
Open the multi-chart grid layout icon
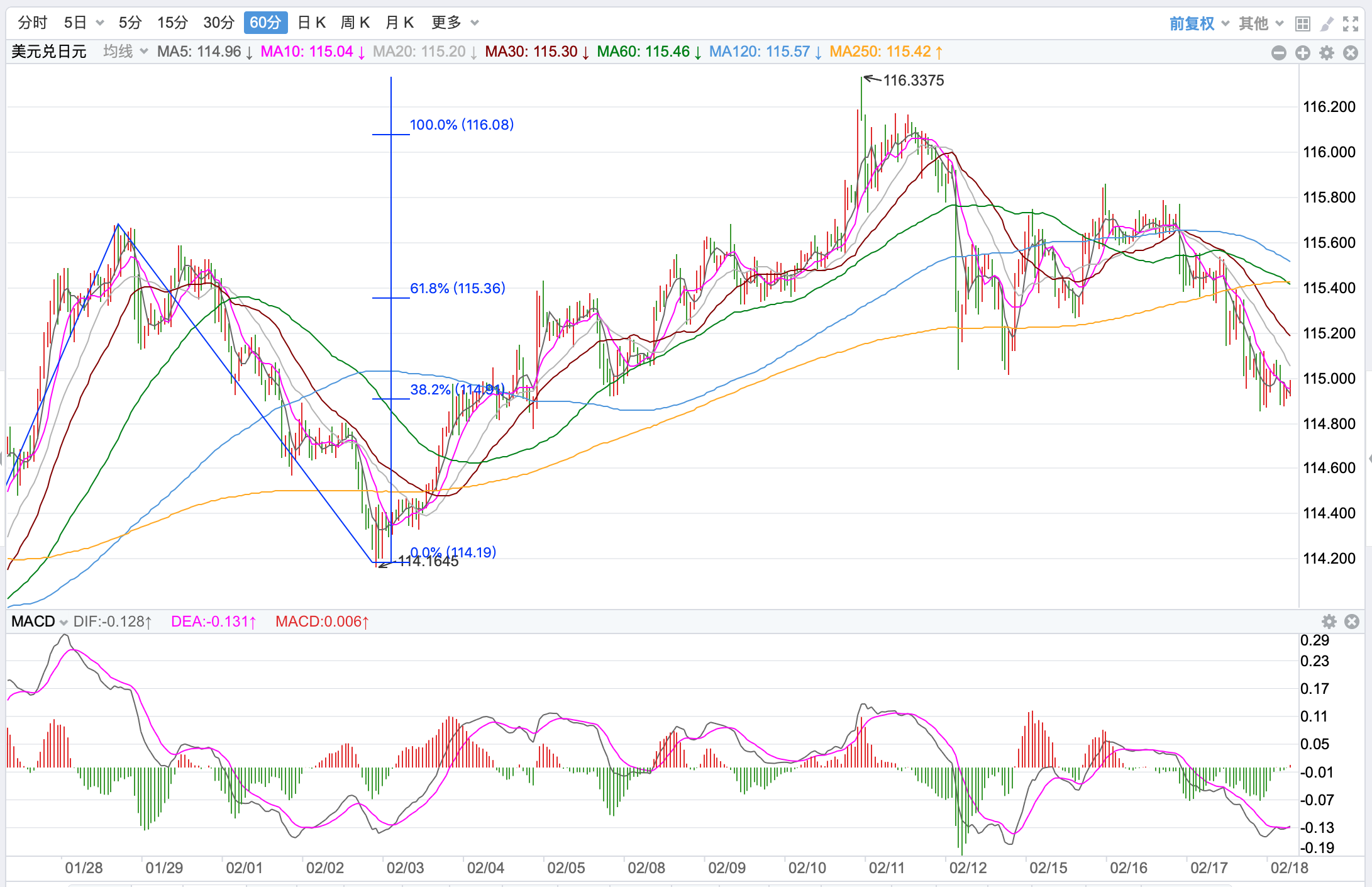(x=1303, y=24)
